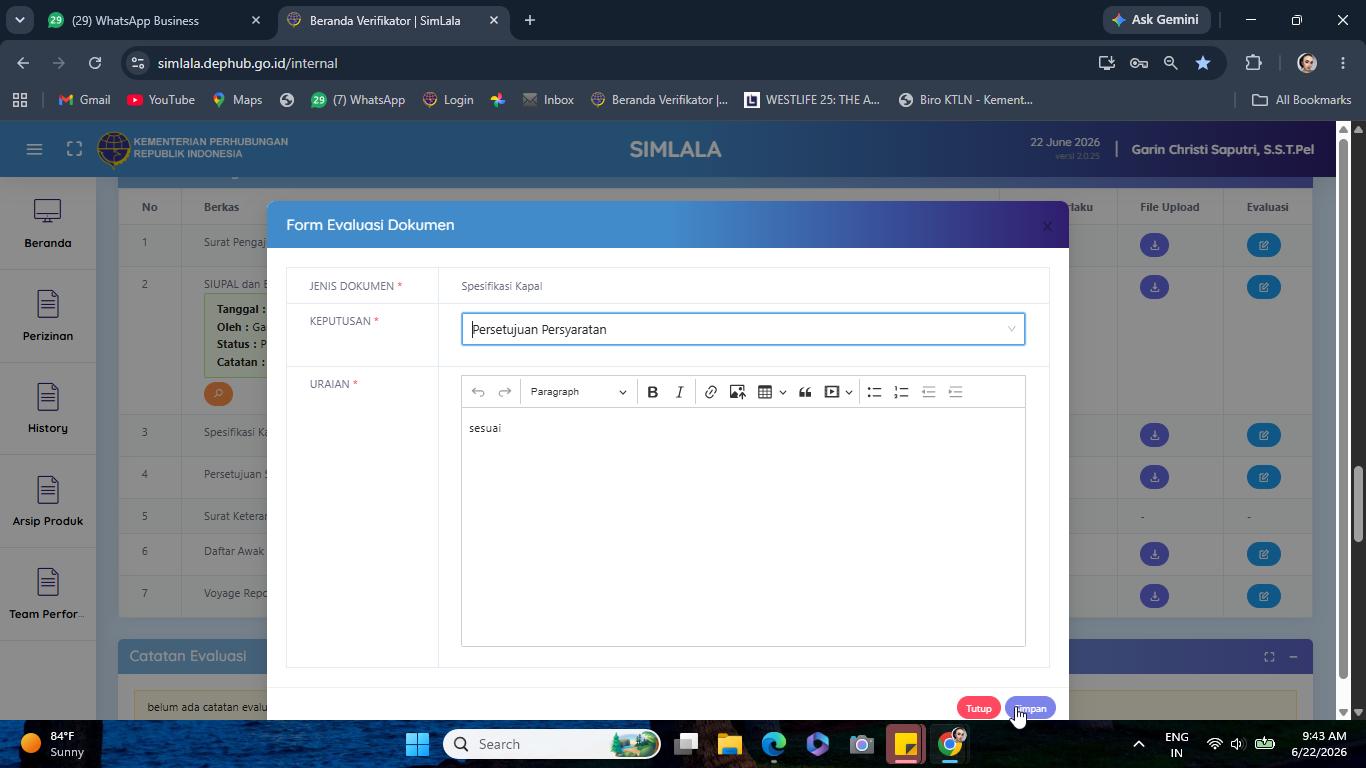Open the media options dropdown arrow
This screenshot has width=1366, height=768.
pyautogui.click(x=849, y=392)
